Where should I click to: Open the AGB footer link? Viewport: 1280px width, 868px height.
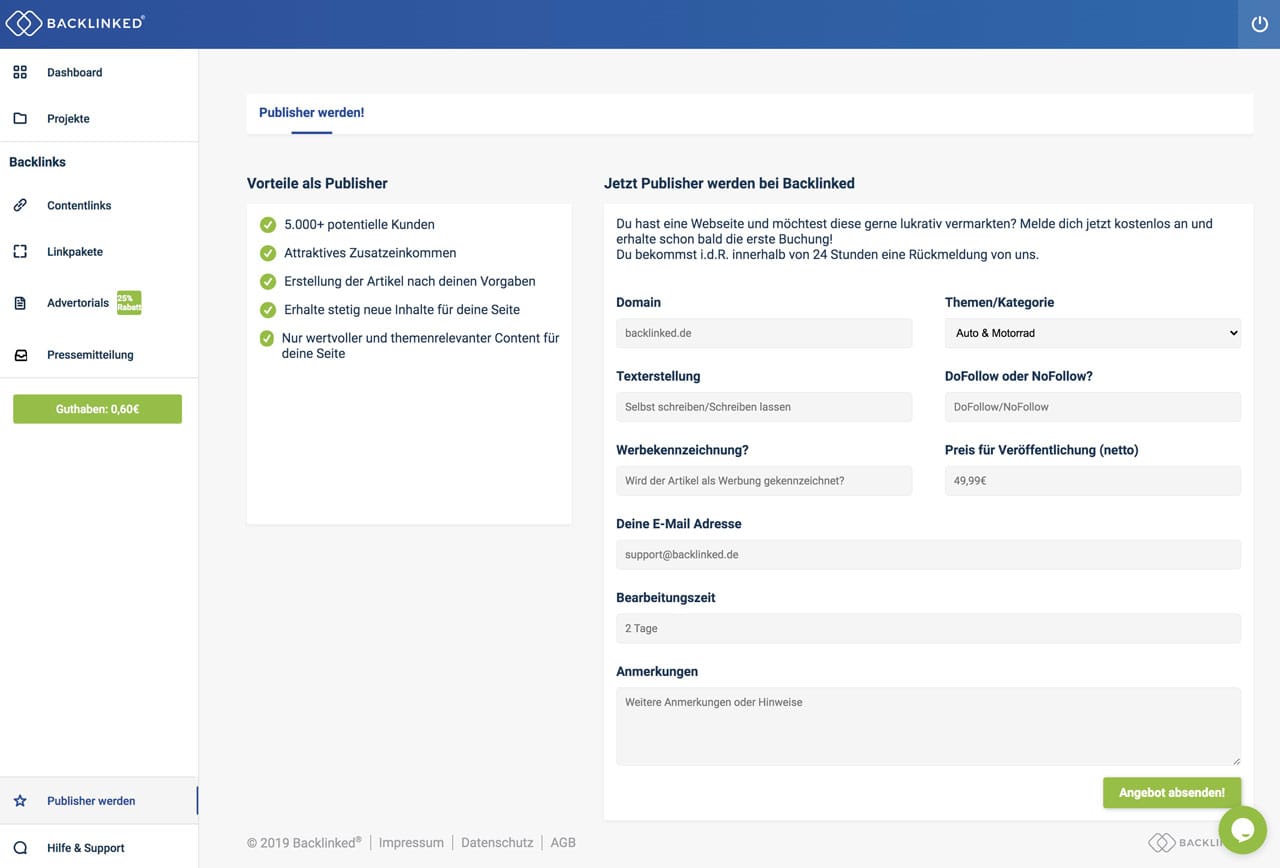(563, 843)
